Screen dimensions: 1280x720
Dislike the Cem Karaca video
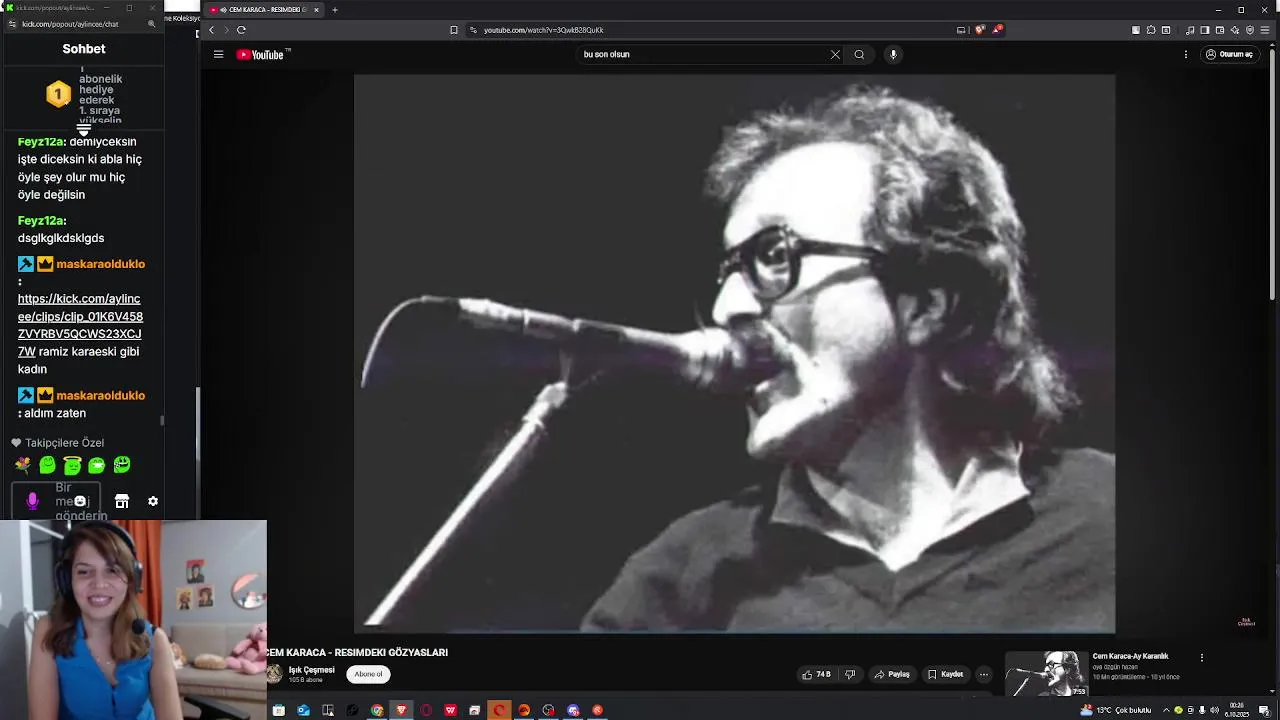point(850,674)
